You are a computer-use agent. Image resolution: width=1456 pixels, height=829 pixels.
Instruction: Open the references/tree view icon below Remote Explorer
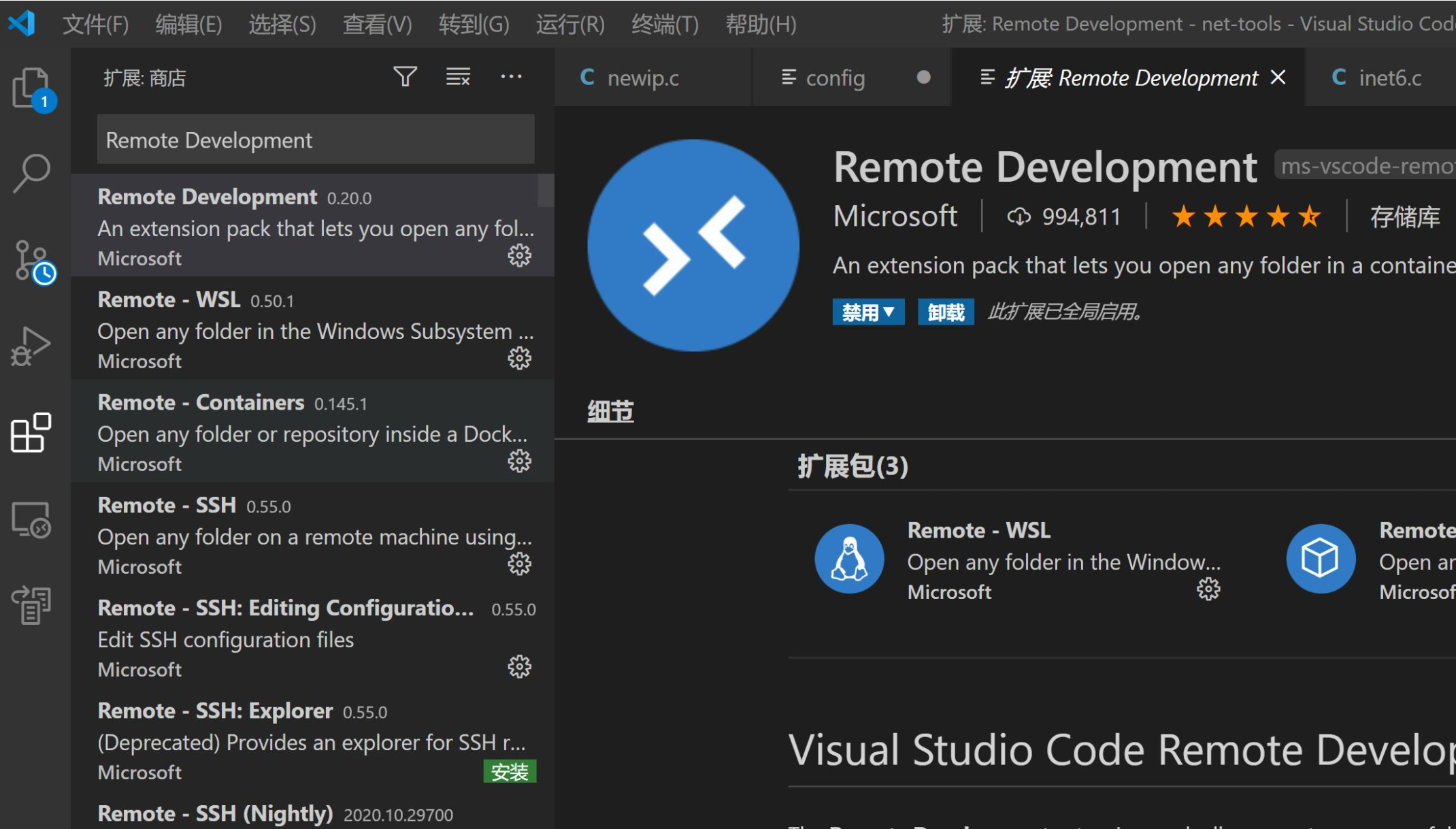[x=31, y=605]
